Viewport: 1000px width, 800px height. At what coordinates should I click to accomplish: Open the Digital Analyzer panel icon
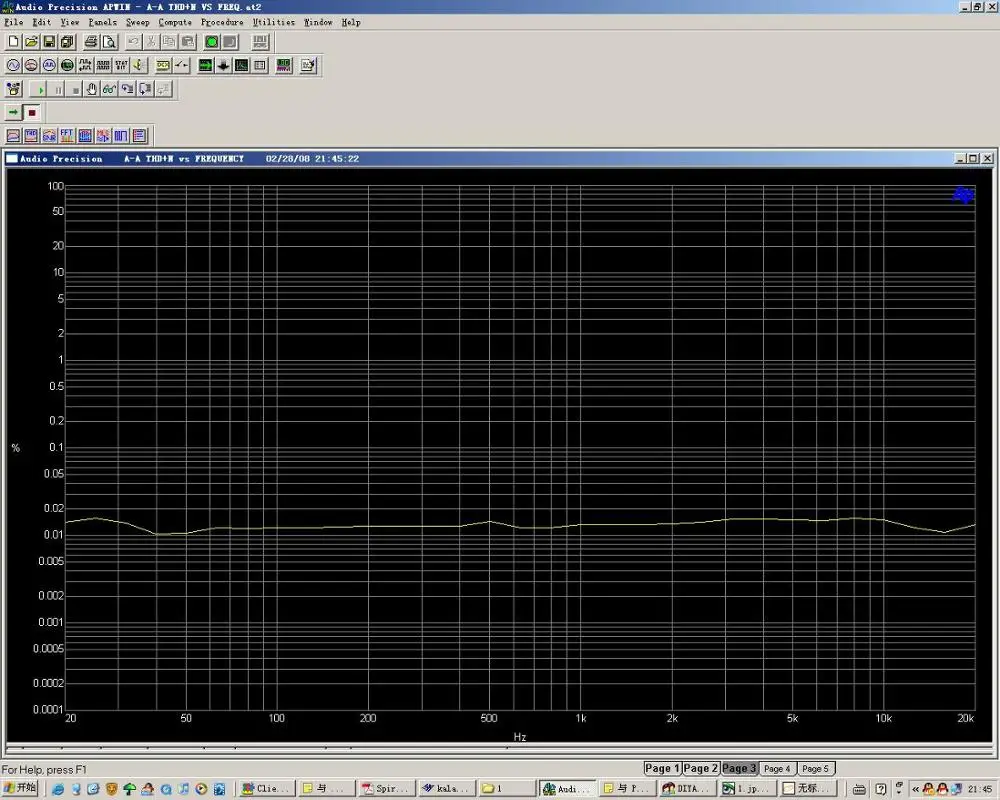pyautogui.click(x=67, y=65)
